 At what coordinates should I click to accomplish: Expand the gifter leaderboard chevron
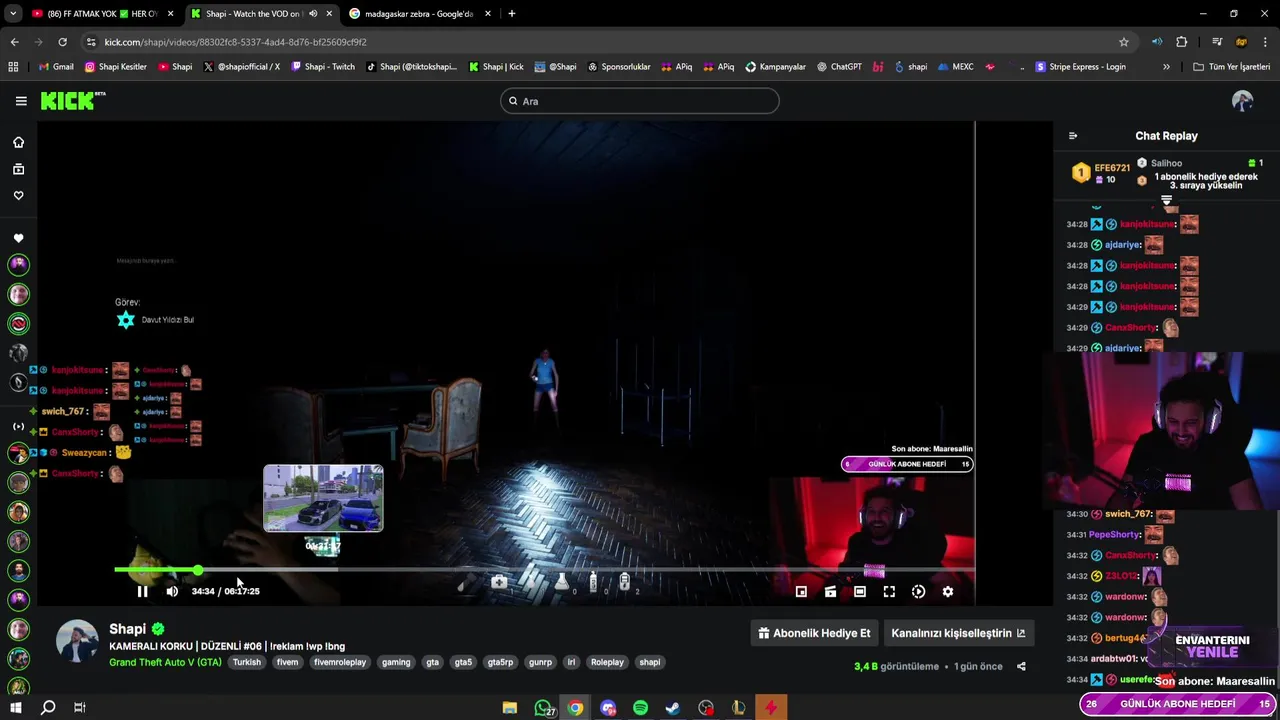1166,201
